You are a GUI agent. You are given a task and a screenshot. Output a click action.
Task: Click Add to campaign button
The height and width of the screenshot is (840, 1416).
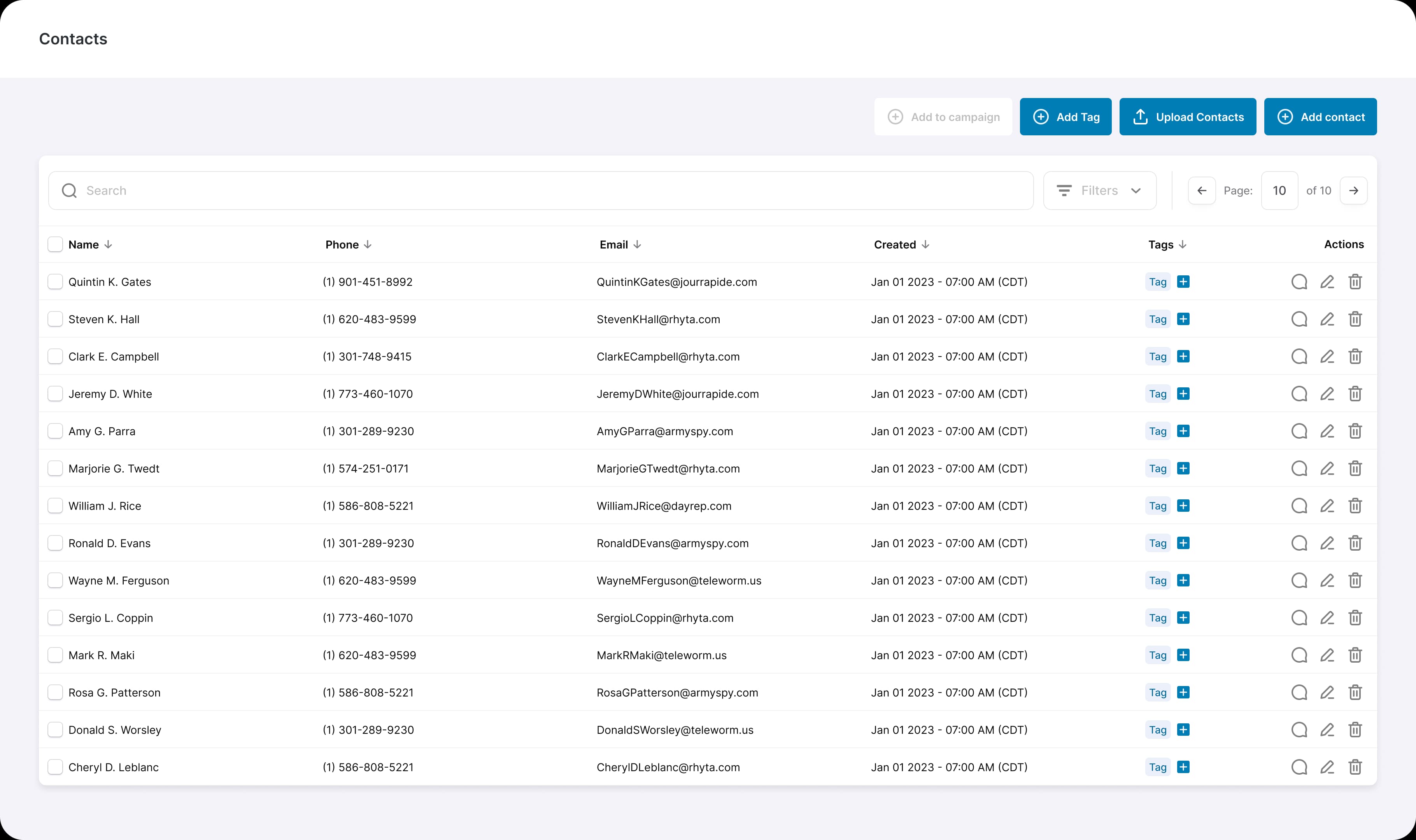point(943,117)
